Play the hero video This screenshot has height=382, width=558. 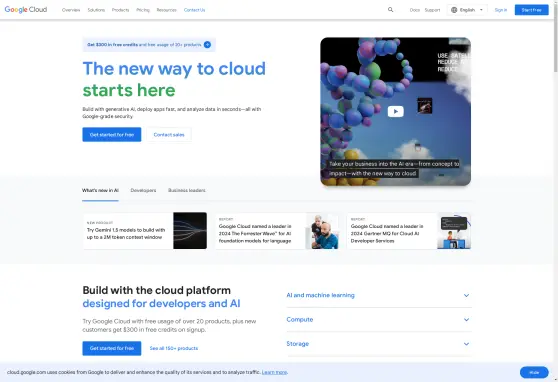[x=395, y=111]
